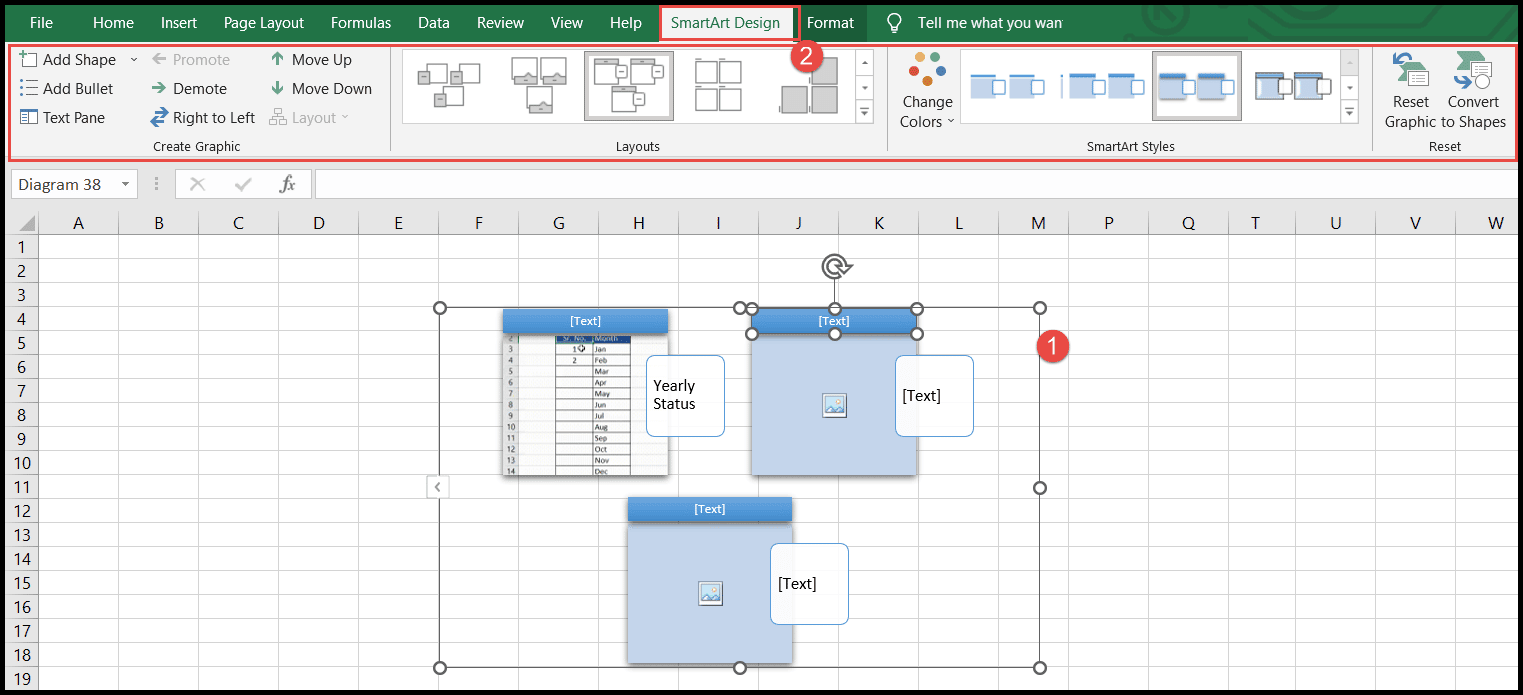Expand the Layouts gallery with More arrow
This screenshot has height=695, width=1523.
pos(864,112)
